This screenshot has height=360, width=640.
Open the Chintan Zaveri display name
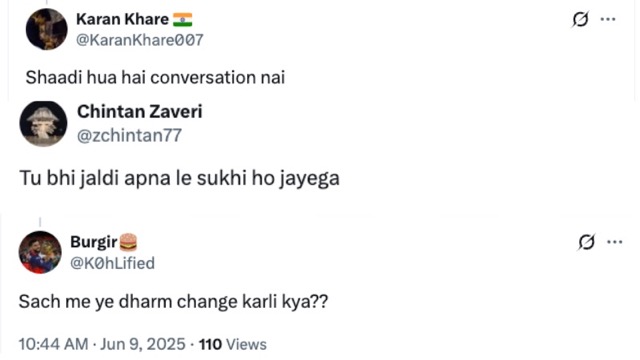point(140,111)
